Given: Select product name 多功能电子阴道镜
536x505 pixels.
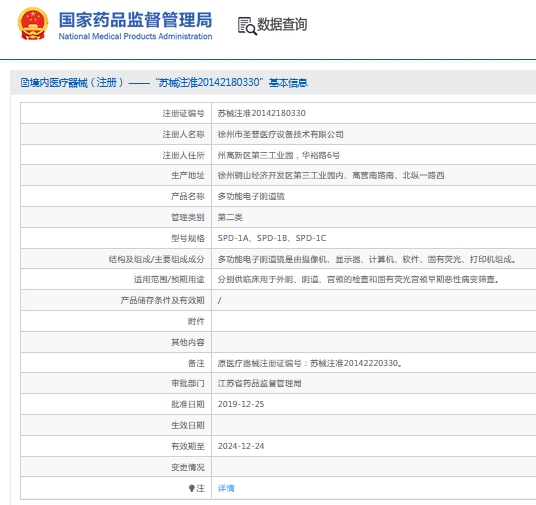Looking at the screenshot, I should (251, 196).
